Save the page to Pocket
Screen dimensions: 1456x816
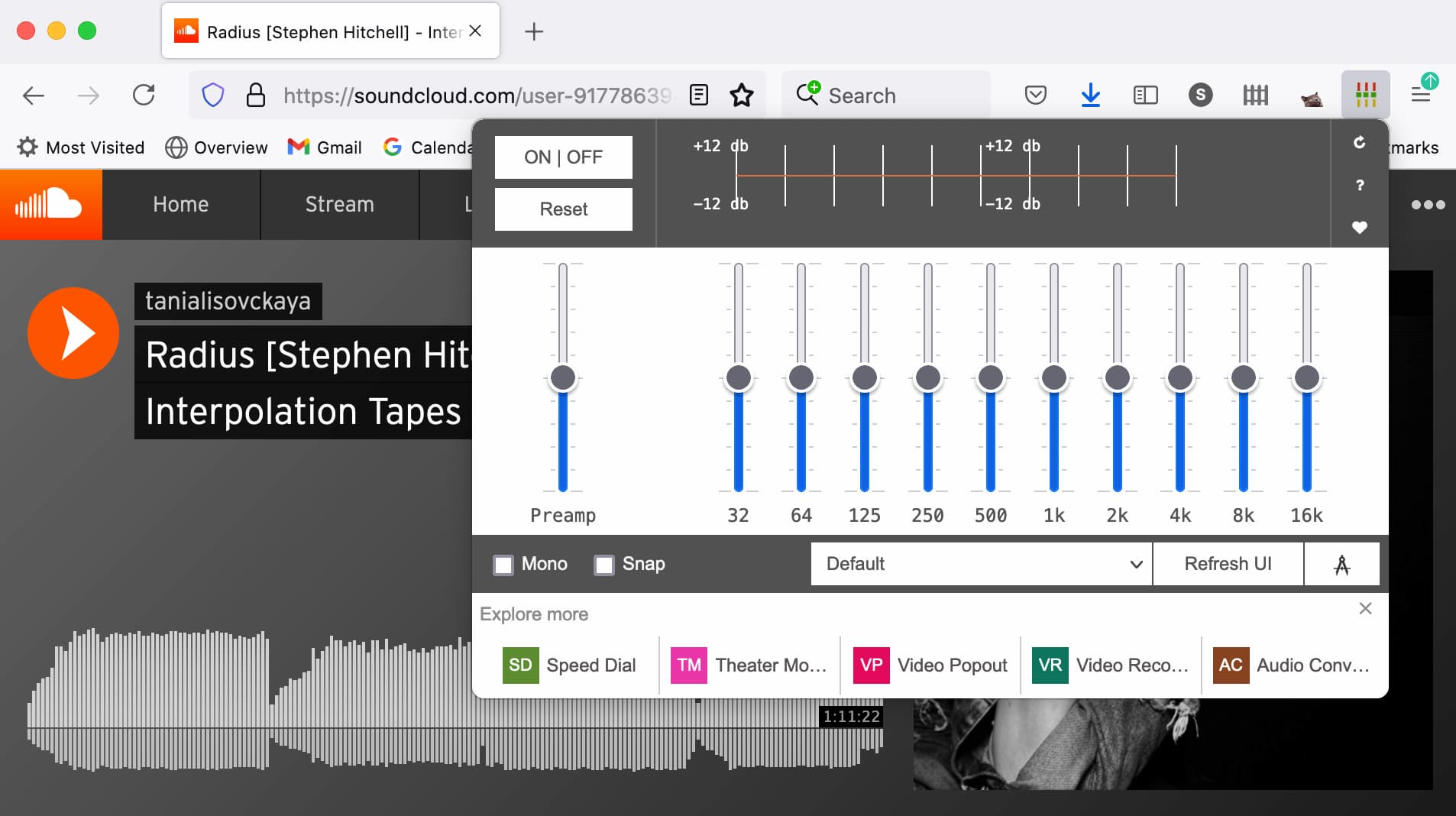click(x=1036, y=94)
